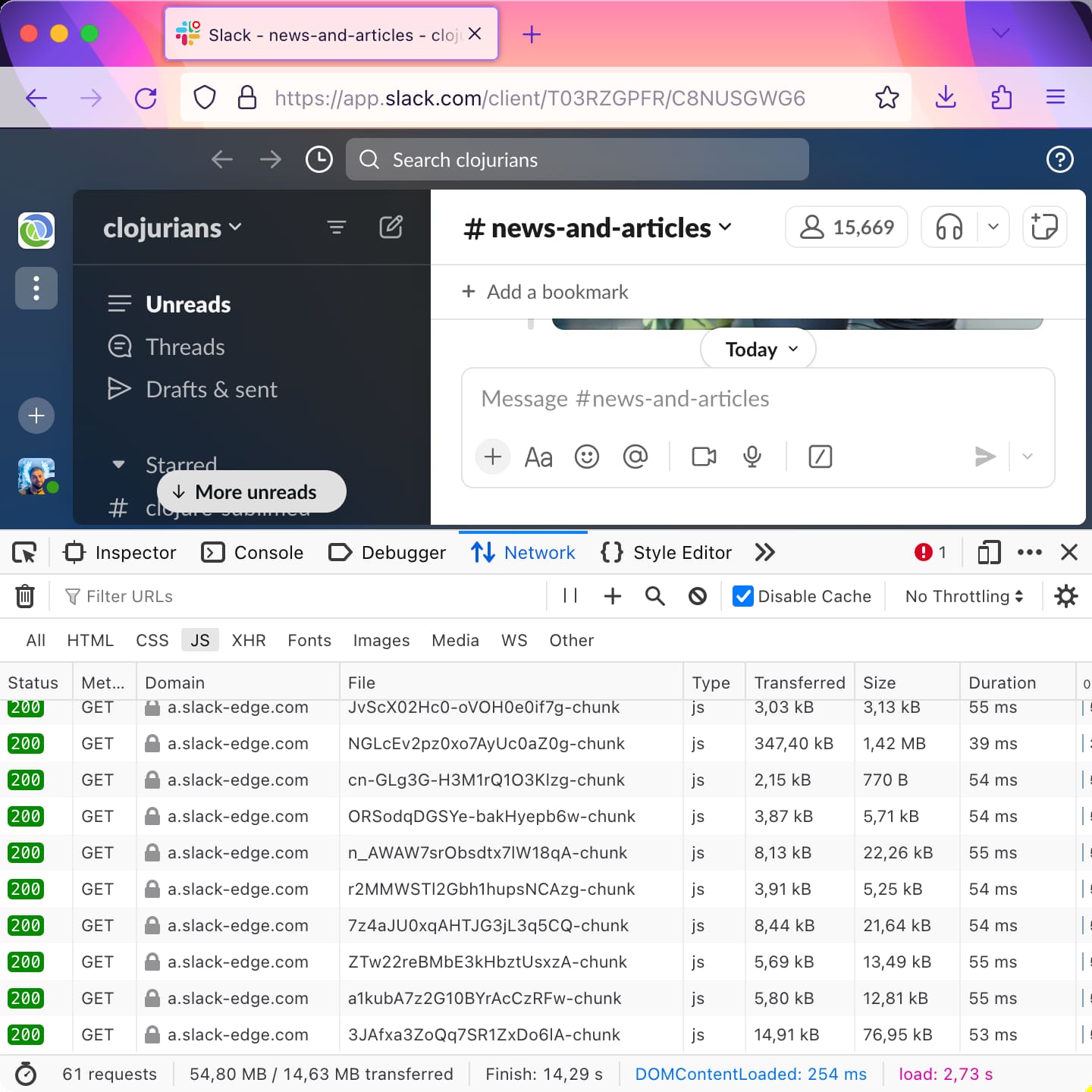Jump down with the More unreads button
The image size is (1092, 1092).
251,491
